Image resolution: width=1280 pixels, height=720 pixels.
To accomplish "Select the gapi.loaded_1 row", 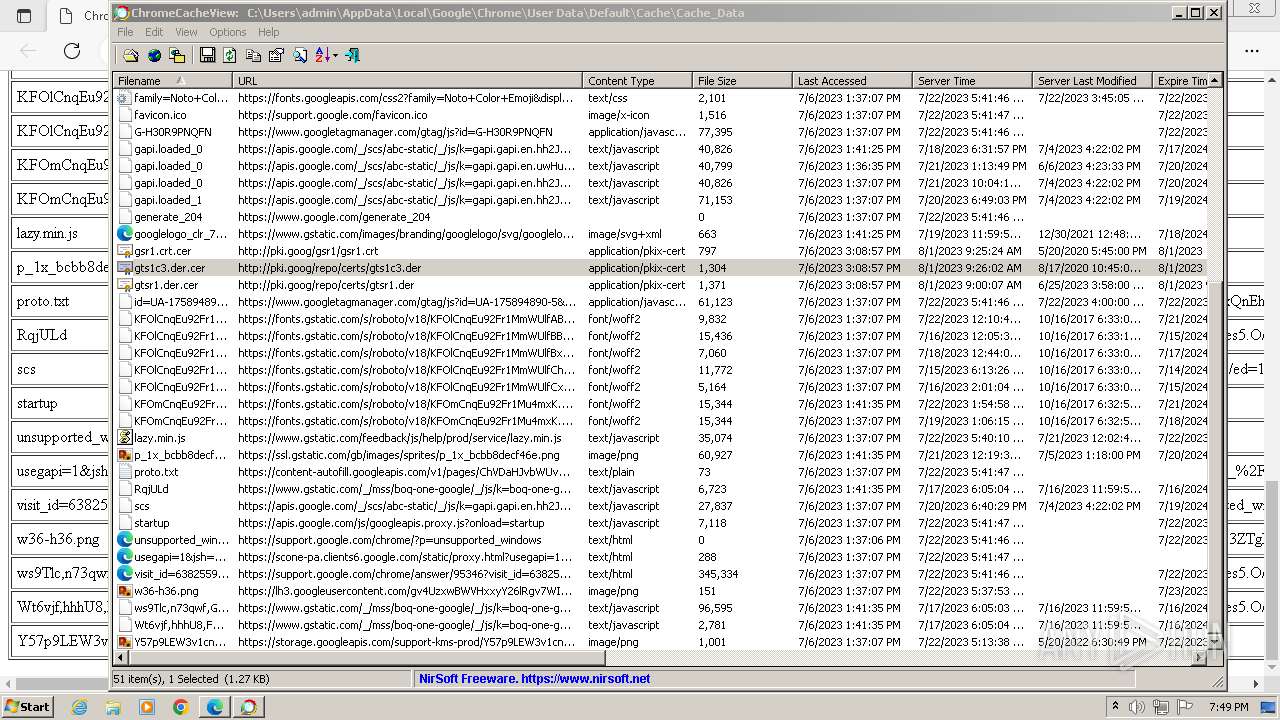I will pos(660,200).
